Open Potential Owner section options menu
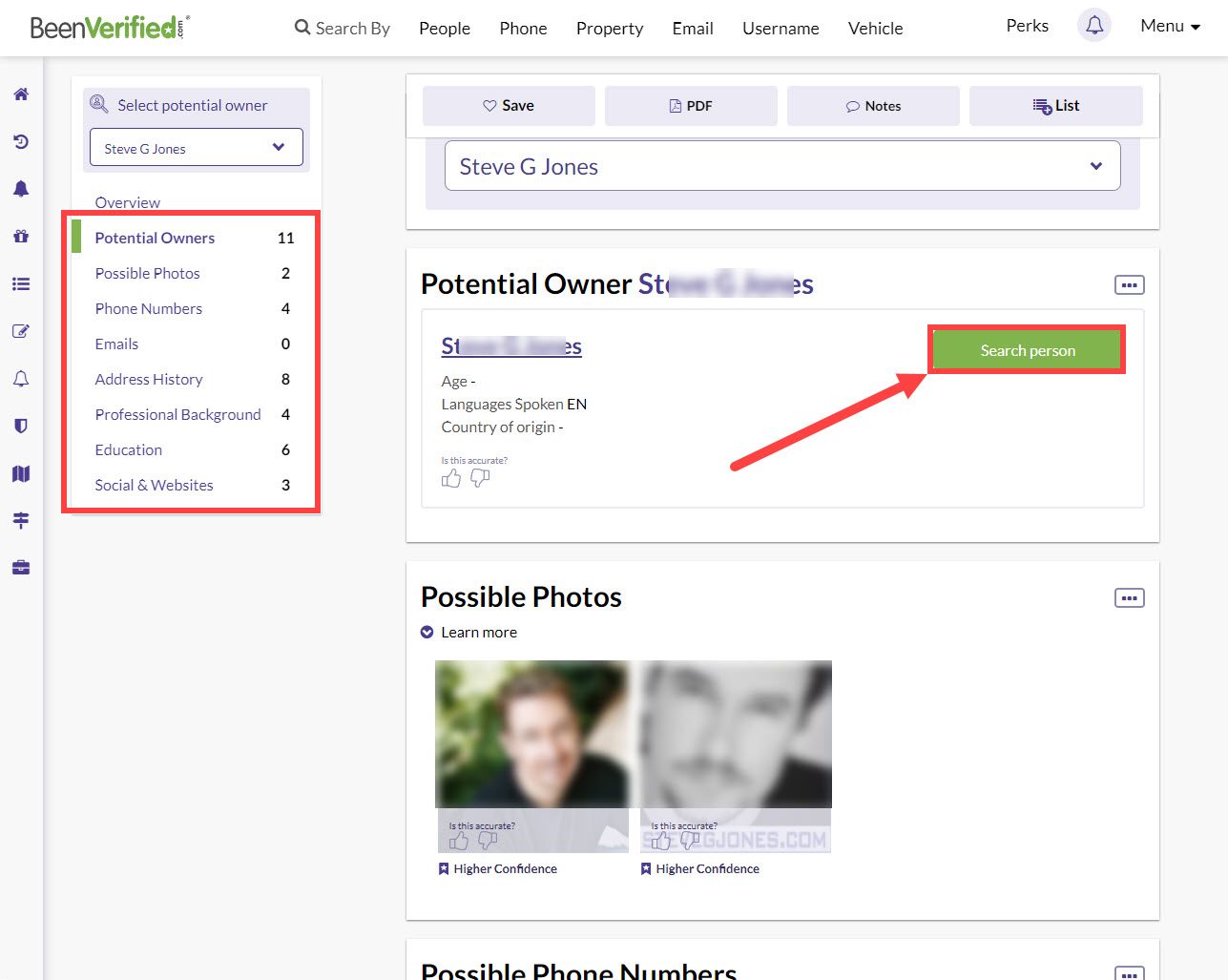1228x980 pixels. click(1130, 285)
